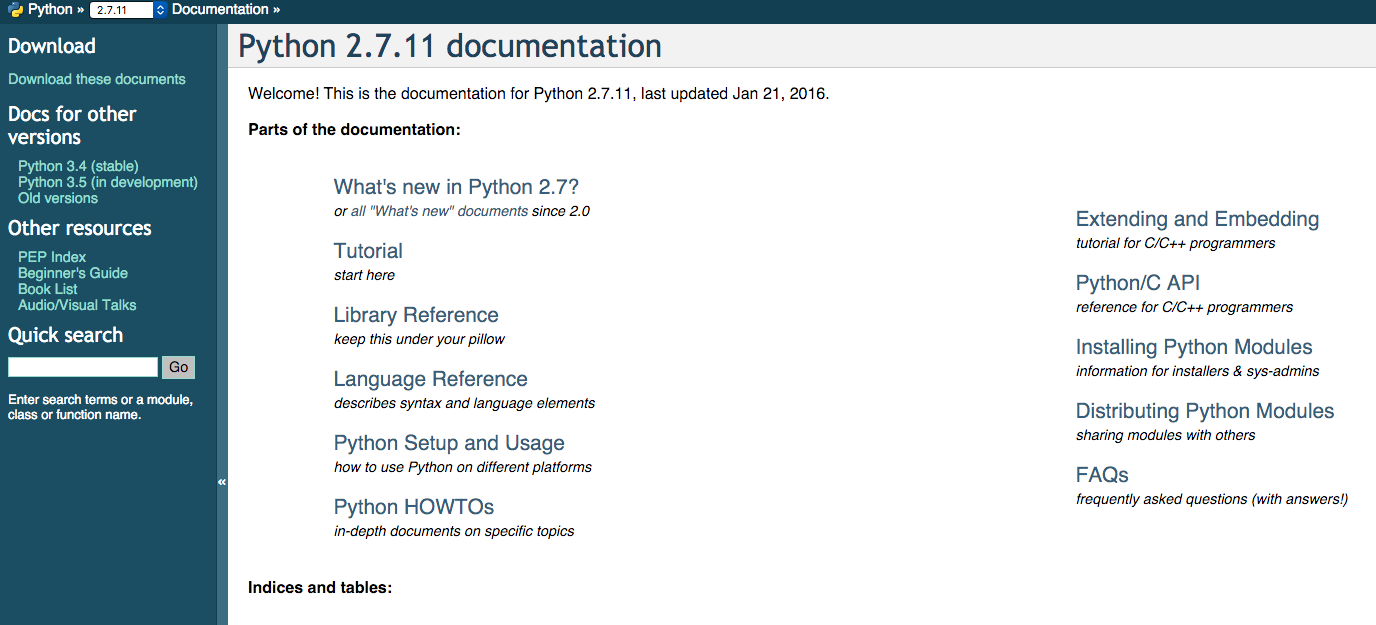Open the Old versions link
The height and width of the screenshot is (625, 1376).
[58, 198]
